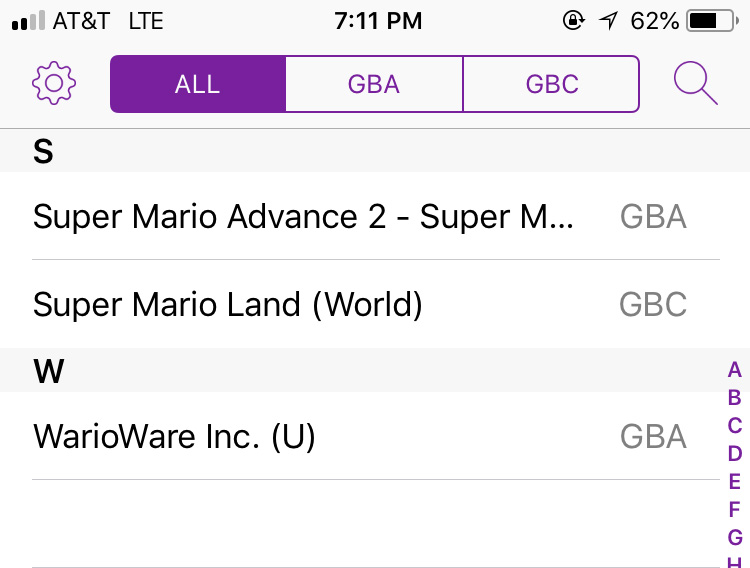Open settings with the gear icon

click(x=54, y=83)
